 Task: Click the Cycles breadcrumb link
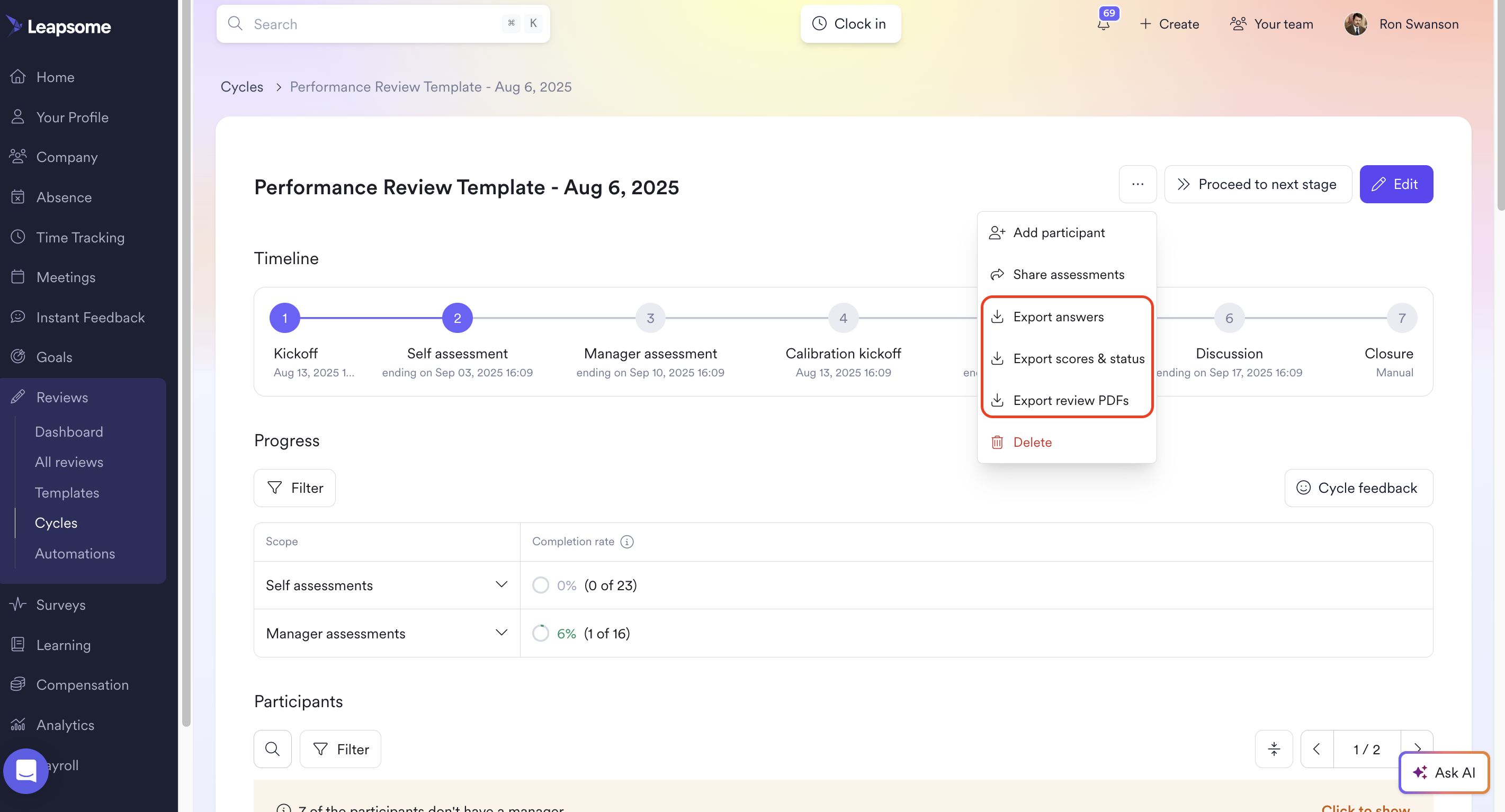(241, 86)
